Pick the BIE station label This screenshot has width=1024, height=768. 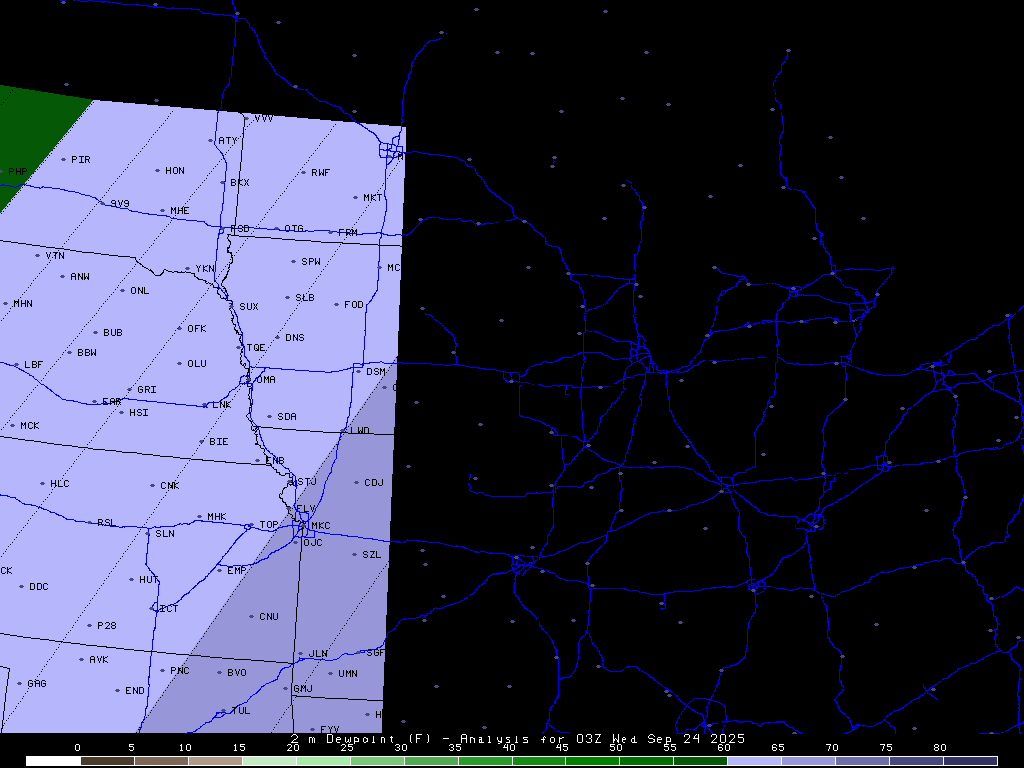(219, 441)
